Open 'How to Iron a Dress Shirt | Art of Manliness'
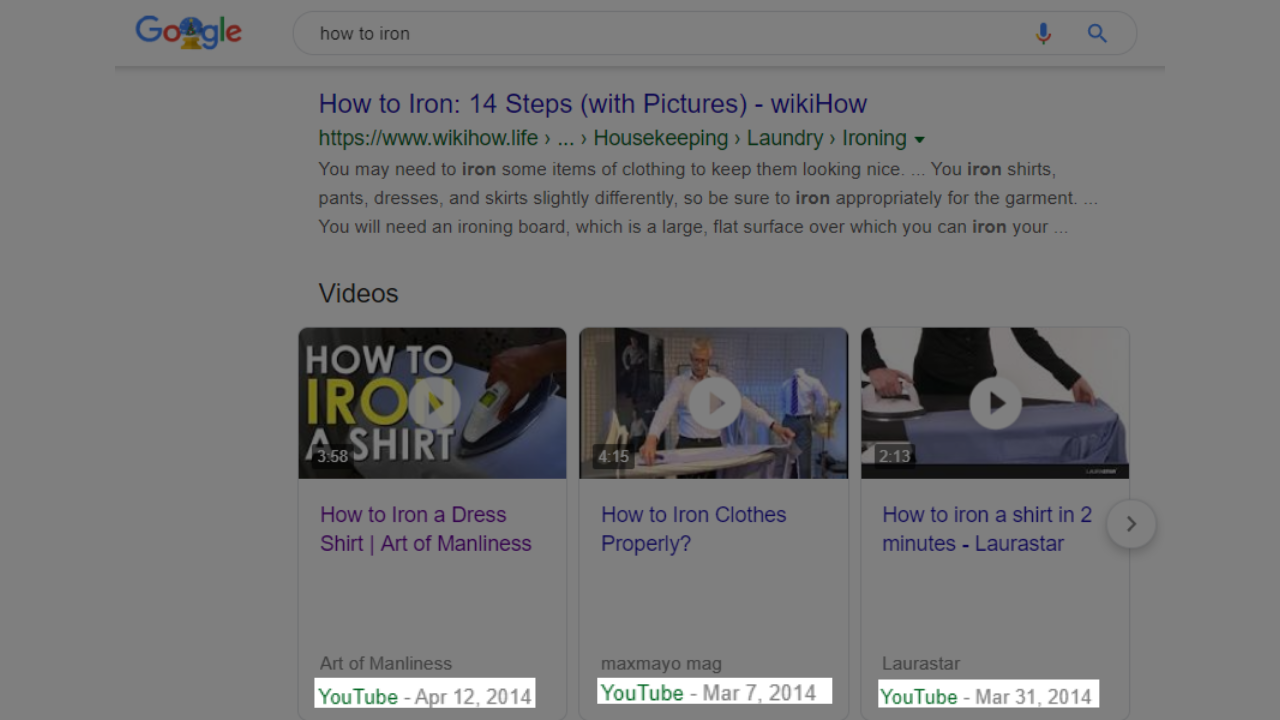 click(426, 529)
